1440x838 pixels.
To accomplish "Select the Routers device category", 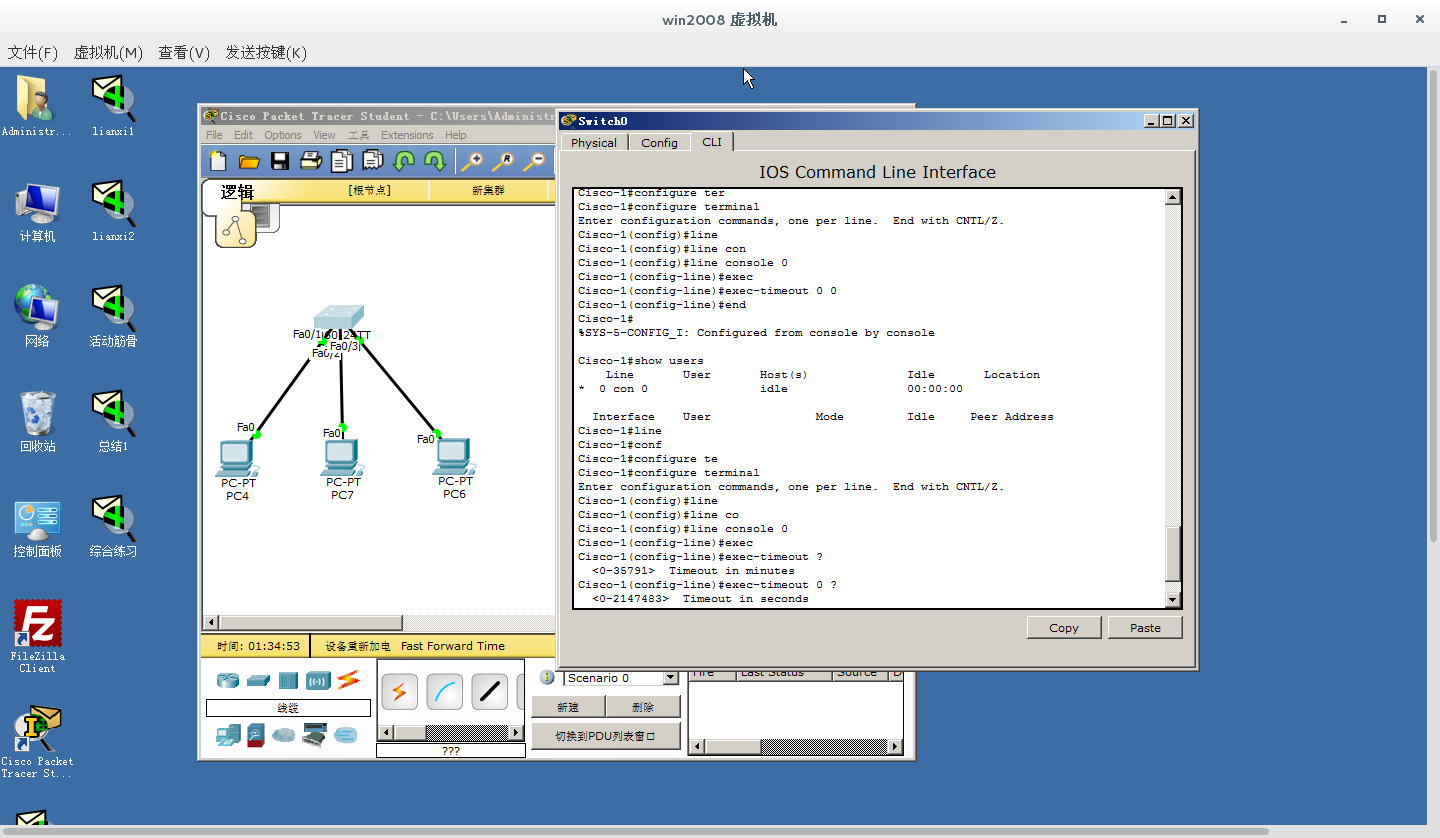I will pyautogui.click(x=228, y=681).
